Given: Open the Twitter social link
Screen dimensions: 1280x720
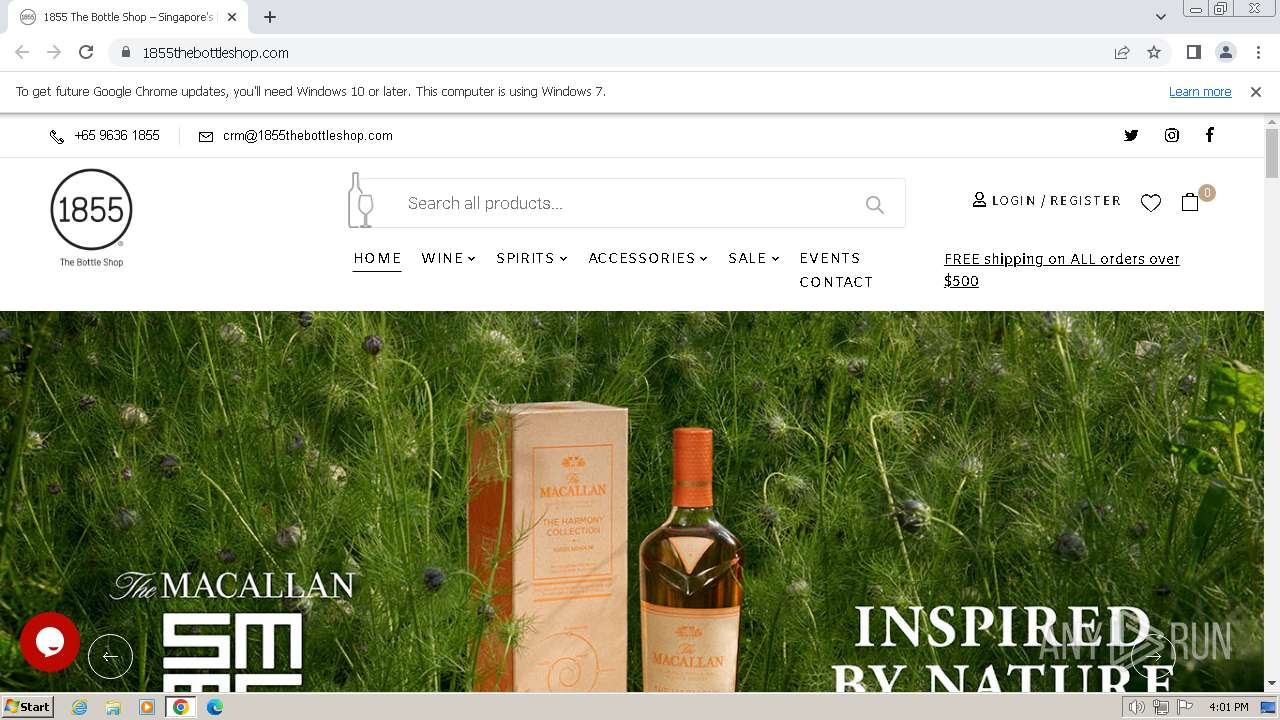Looking at the screenshot, I should point(1131,135).
